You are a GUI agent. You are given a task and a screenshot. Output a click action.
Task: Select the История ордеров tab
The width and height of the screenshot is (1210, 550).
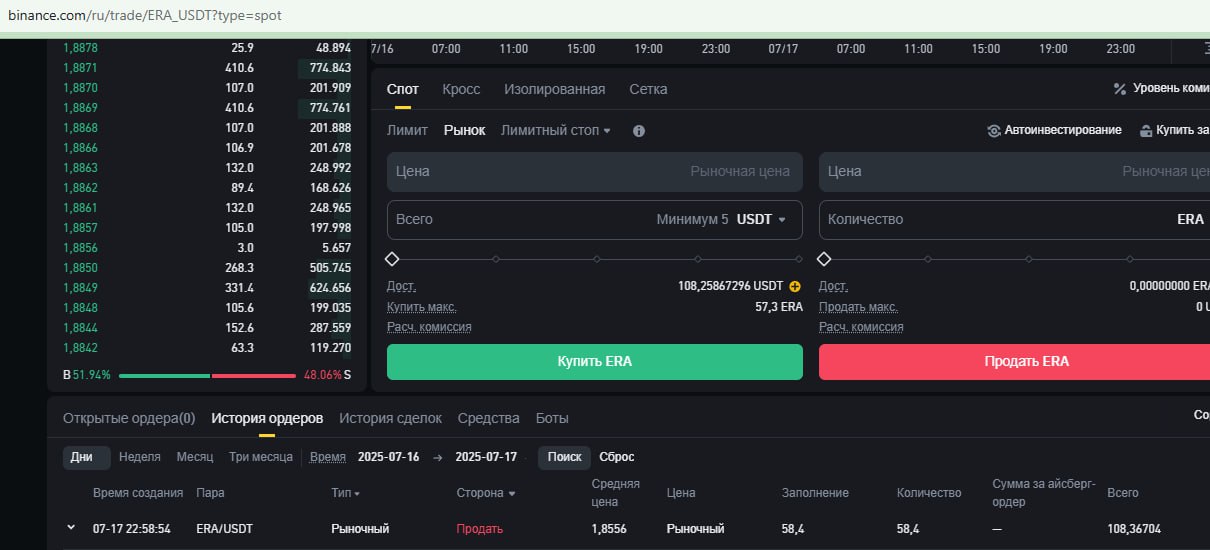[x=267, y=418]
